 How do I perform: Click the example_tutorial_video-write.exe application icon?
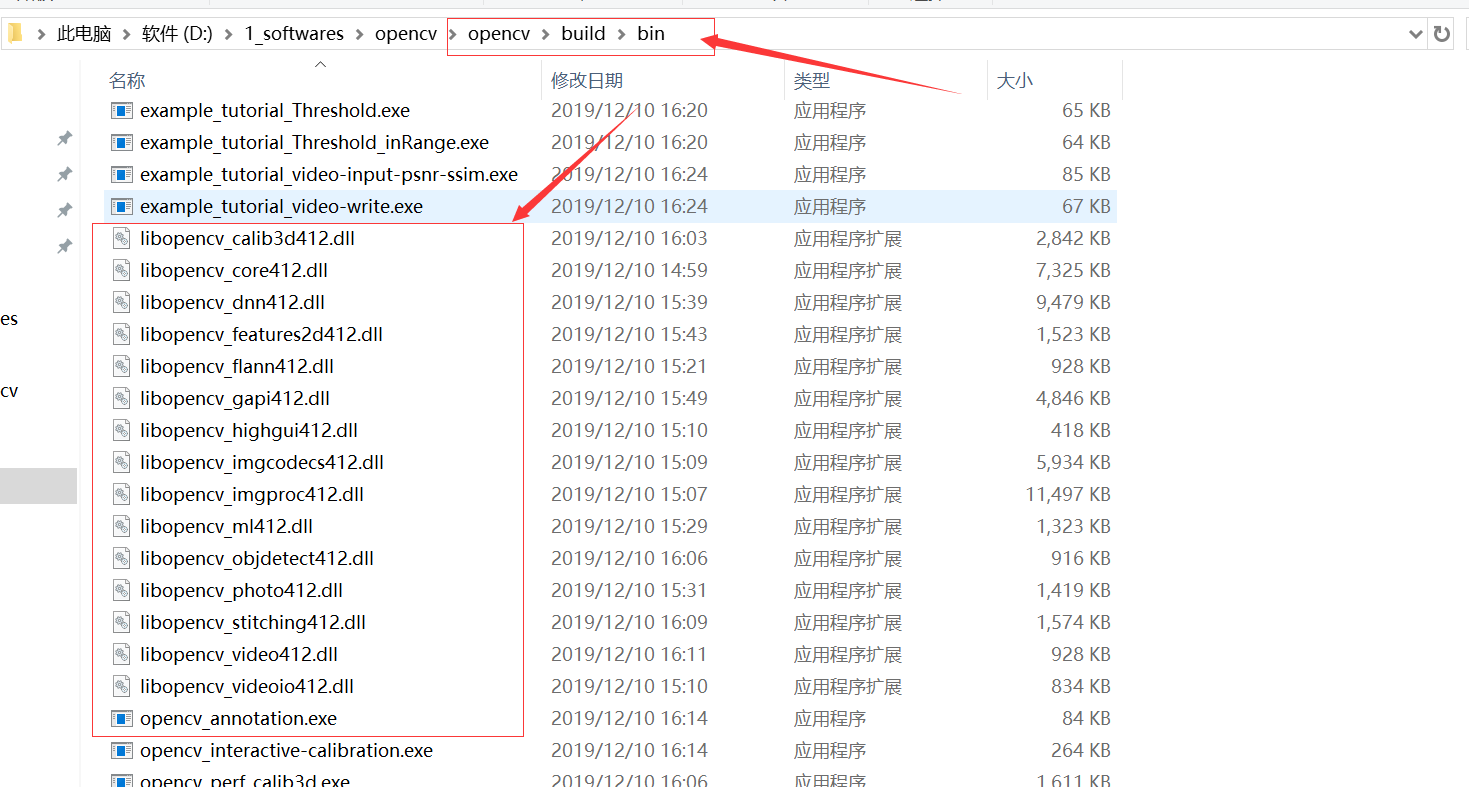click(x=122, y=206)
